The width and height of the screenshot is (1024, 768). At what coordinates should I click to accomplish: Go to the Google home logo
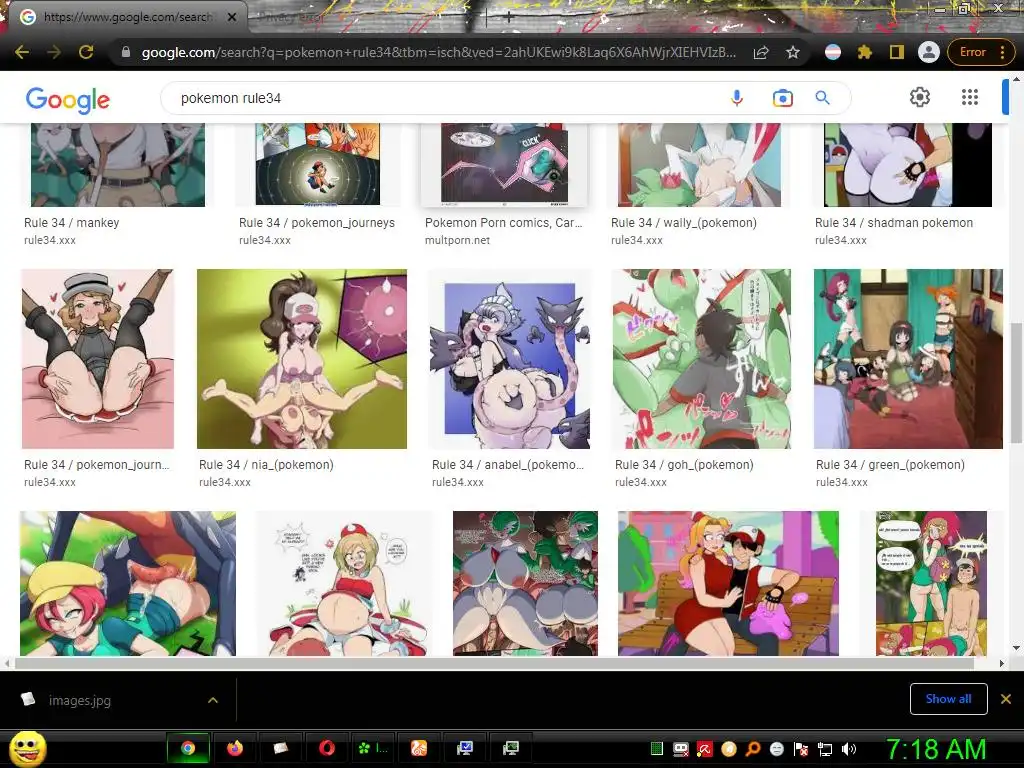(x=68, y=99)
